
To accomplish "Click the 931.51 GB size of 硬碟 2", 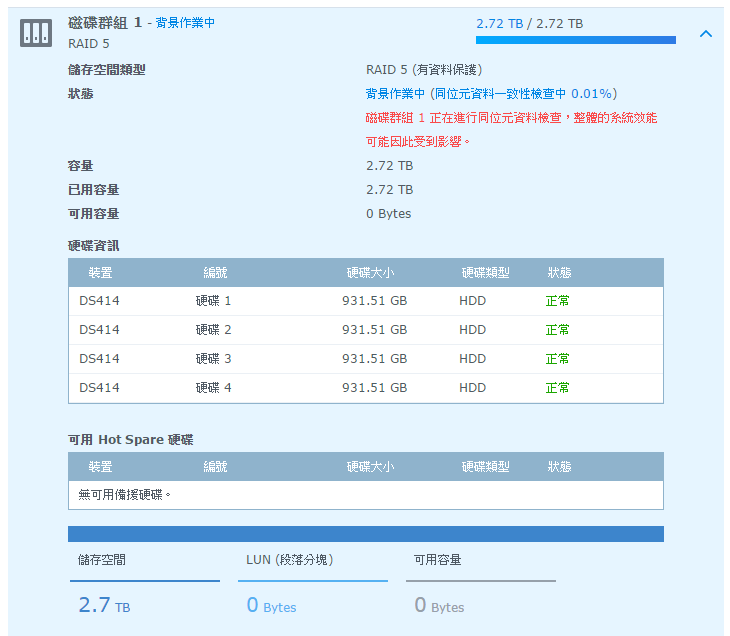I will pos(374,330).
